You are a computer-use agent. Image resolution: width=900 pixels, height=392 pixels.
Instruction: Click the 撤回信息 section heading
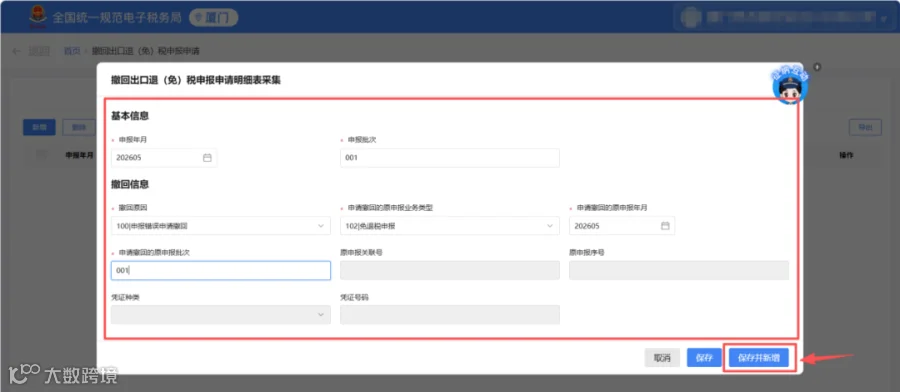tap(130, 184)
